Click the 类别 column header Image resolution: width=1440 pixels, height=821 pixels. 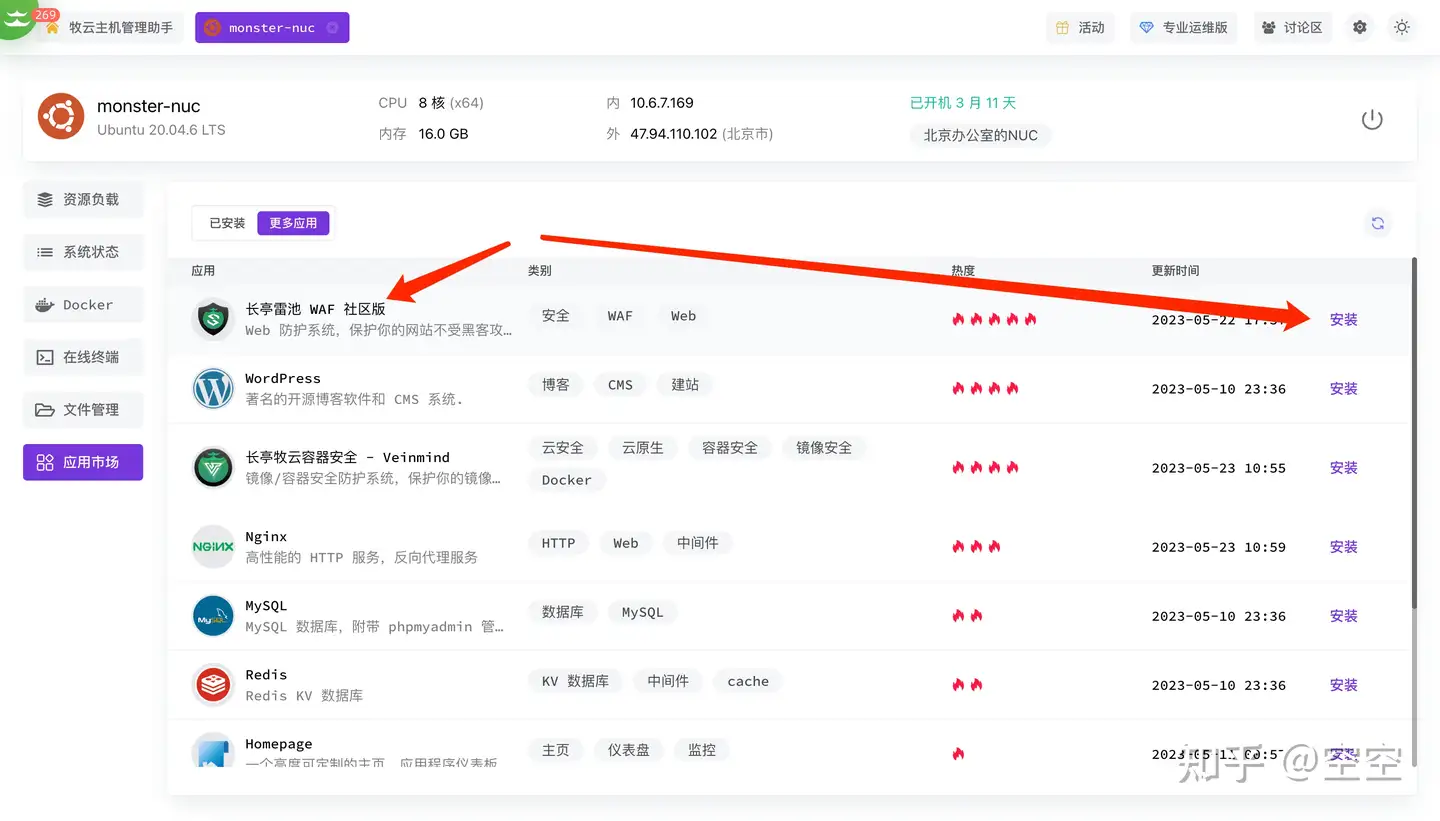tap(540, 271)
